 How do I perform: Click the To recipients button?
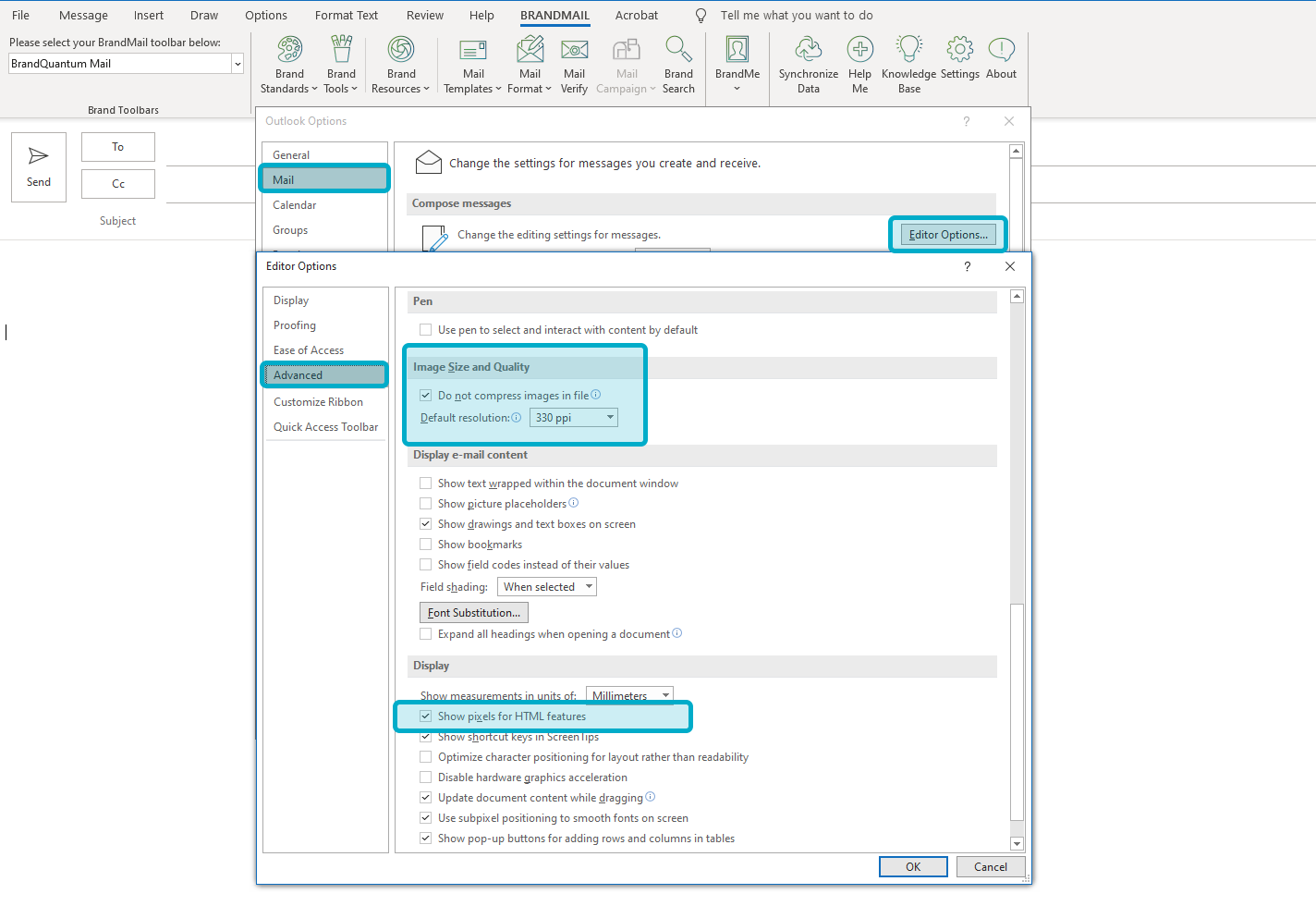(x=118, y=147)
